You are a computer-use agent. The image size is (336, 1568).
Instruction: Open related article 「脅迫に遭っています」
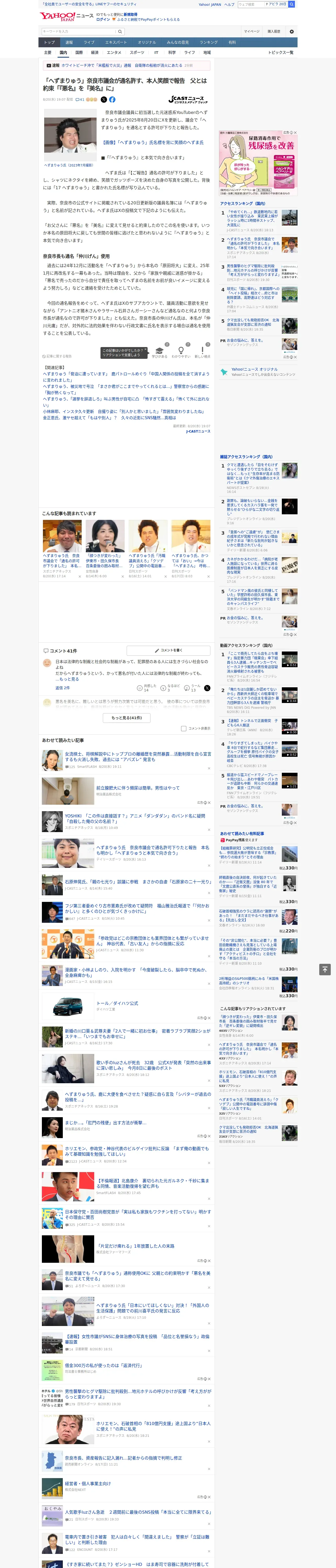tap(126, 377)
